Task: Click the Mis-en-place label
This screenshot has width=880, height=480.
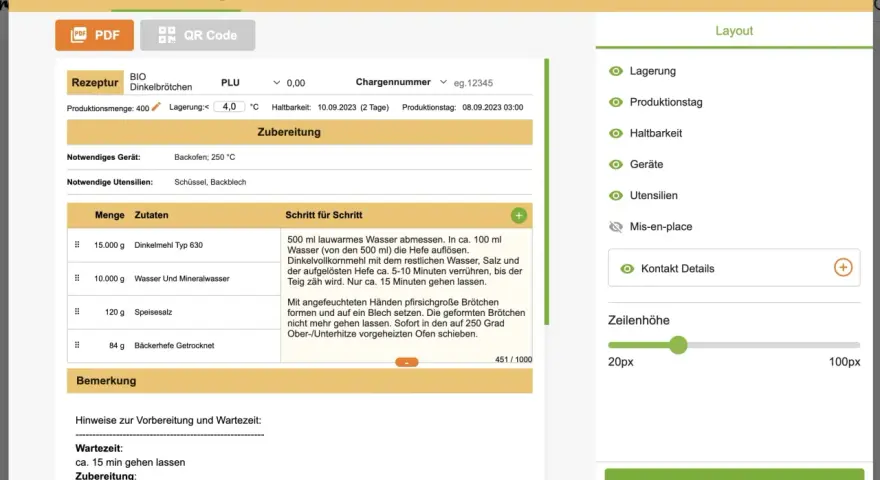Action: [x=661, y=227]
